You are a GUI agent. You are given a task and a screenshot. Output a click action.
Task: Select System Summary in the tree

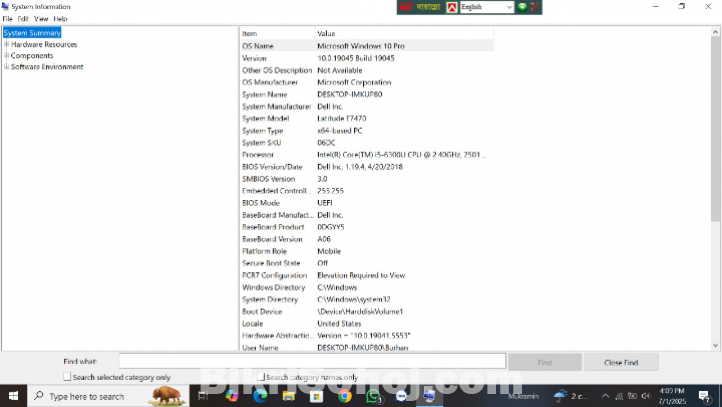pos(32,33)
